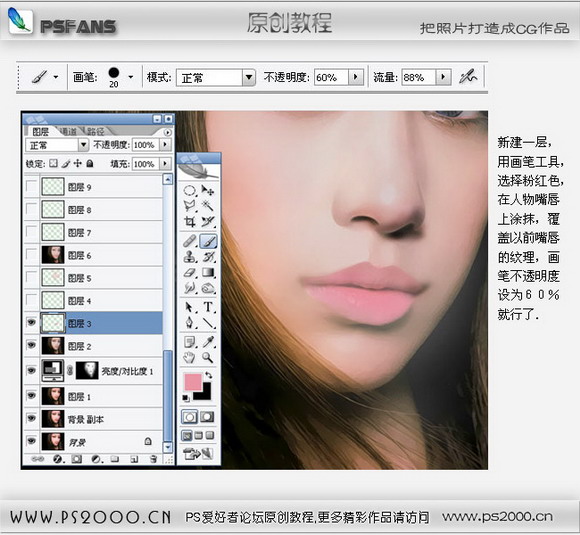
Task: Show layer 图层 6 visibility box
Action: pyautogui.click(x=31, y=255)
